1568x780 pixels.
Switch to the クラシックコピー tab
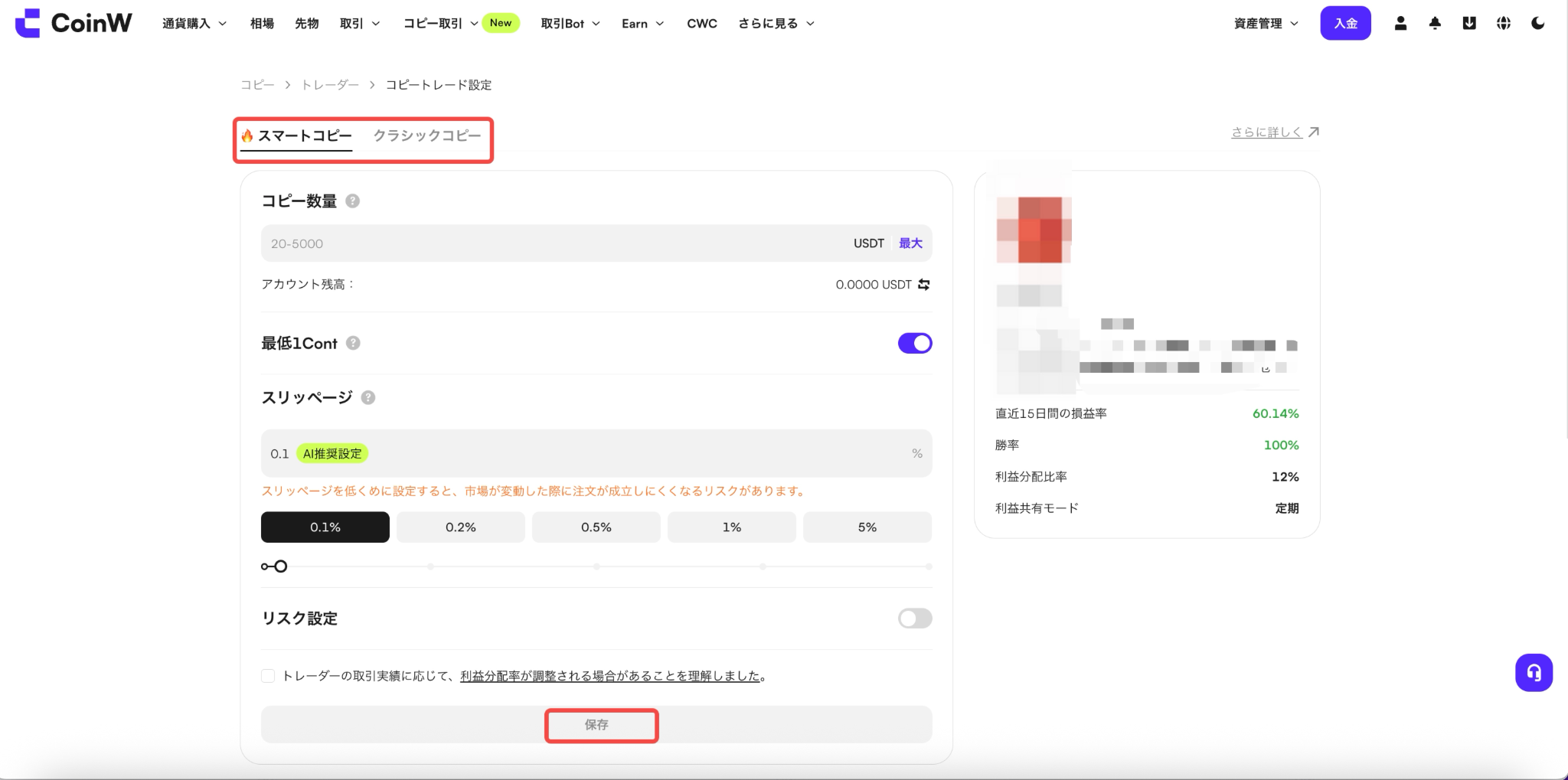[427, 135]
